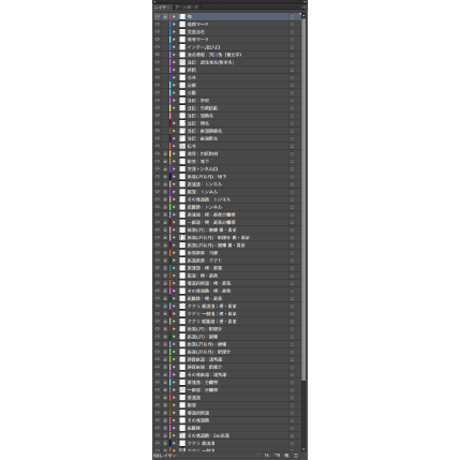Switch to the レイヤー tab
This screenshot has width=460, height=460.
coord(162,7)
